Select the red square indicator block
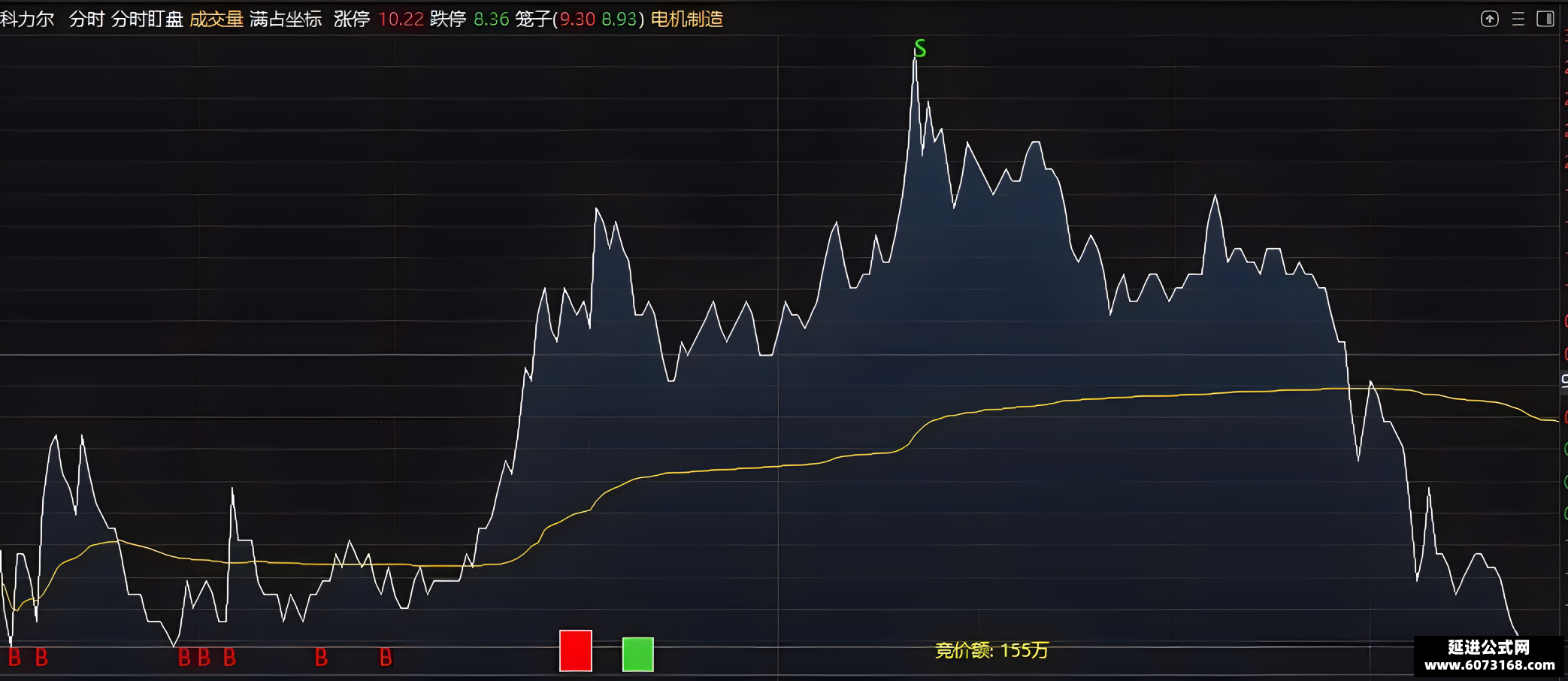Image resolution: width=1568 pixels, height=681 pixels. tap(576, 650)
